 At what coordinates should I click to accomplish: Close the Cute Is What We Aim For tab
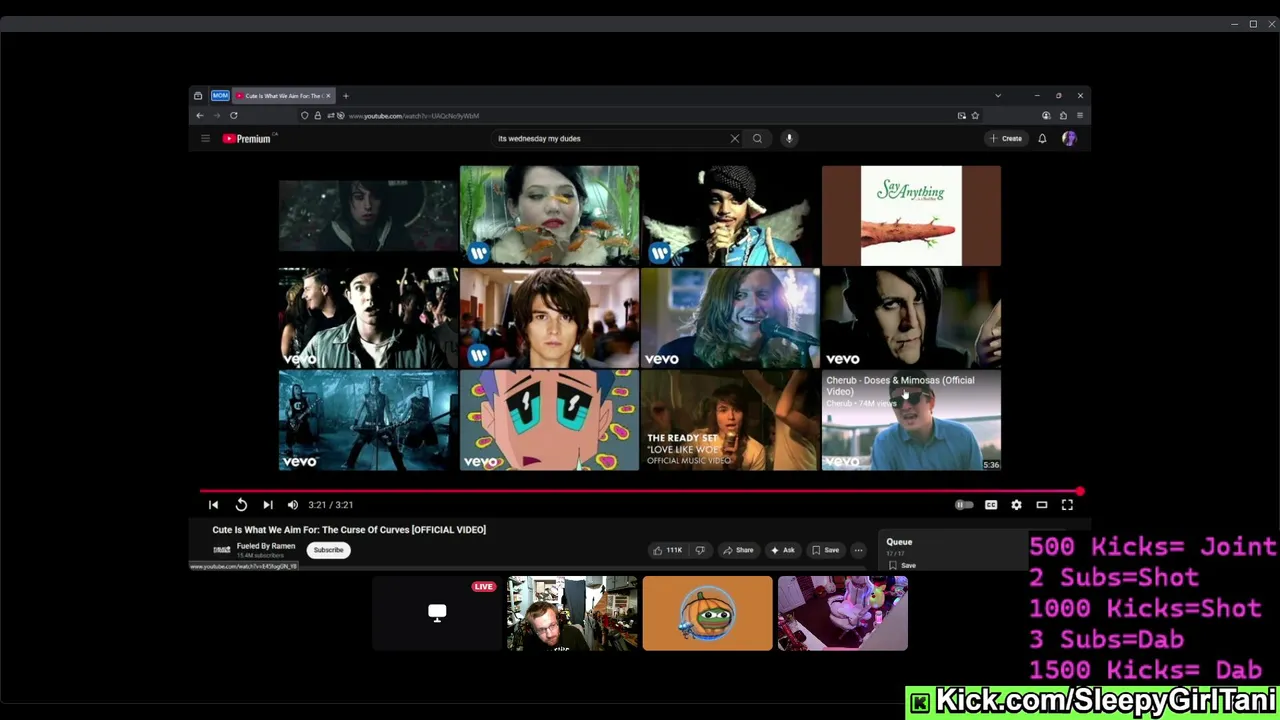pos(327,96)
